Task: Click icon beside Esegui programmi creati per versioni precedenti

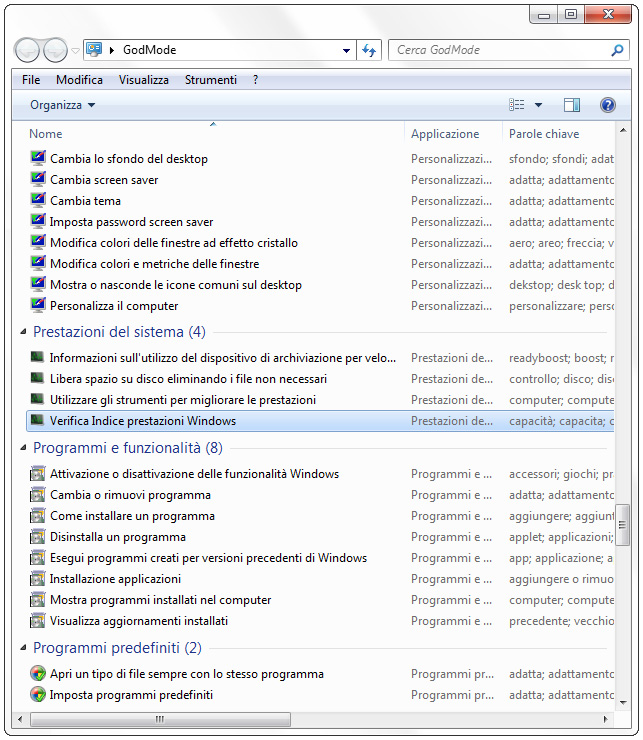Action: coord(38,557)
